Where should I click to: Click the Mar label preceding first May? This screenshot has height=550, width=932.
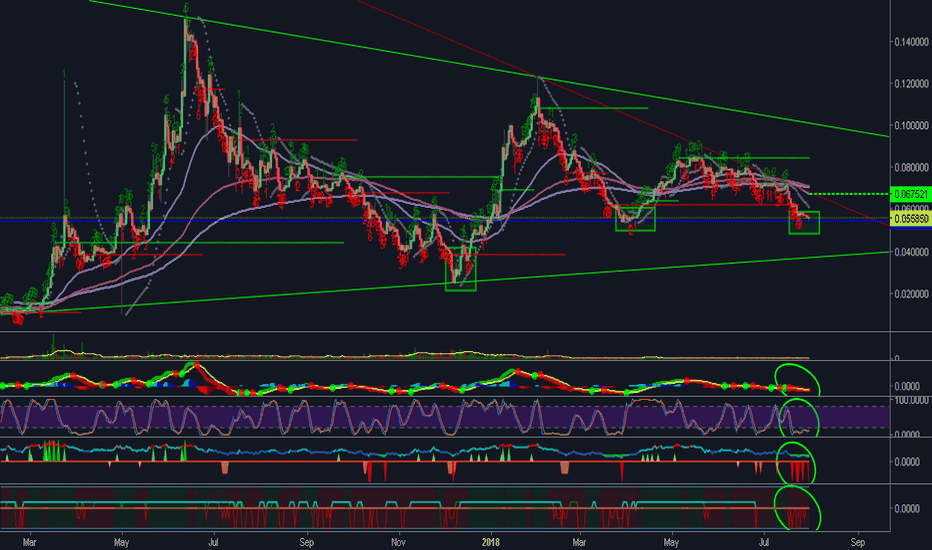coord(29,542)
